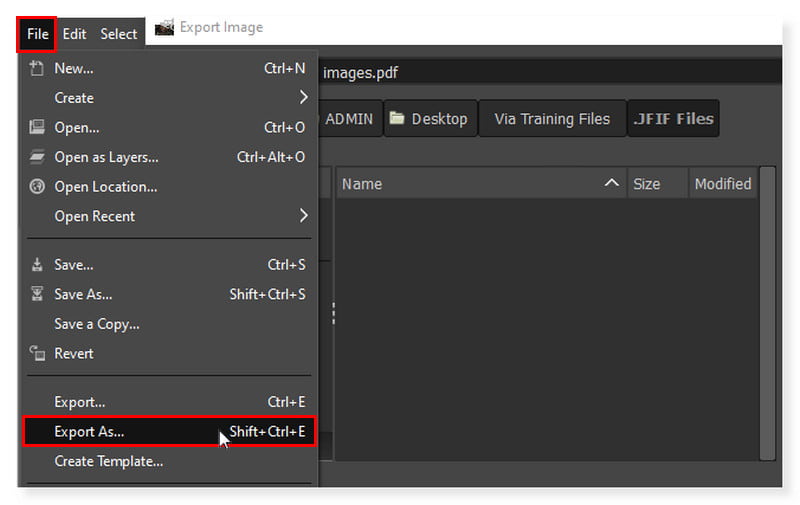Sort file list by Size column
The width and height of the screenshot is (800, 505).
[658, 184]
